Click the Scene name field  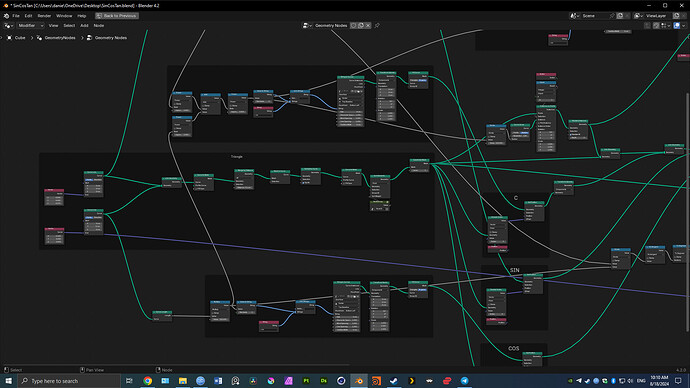click(594, 16)
